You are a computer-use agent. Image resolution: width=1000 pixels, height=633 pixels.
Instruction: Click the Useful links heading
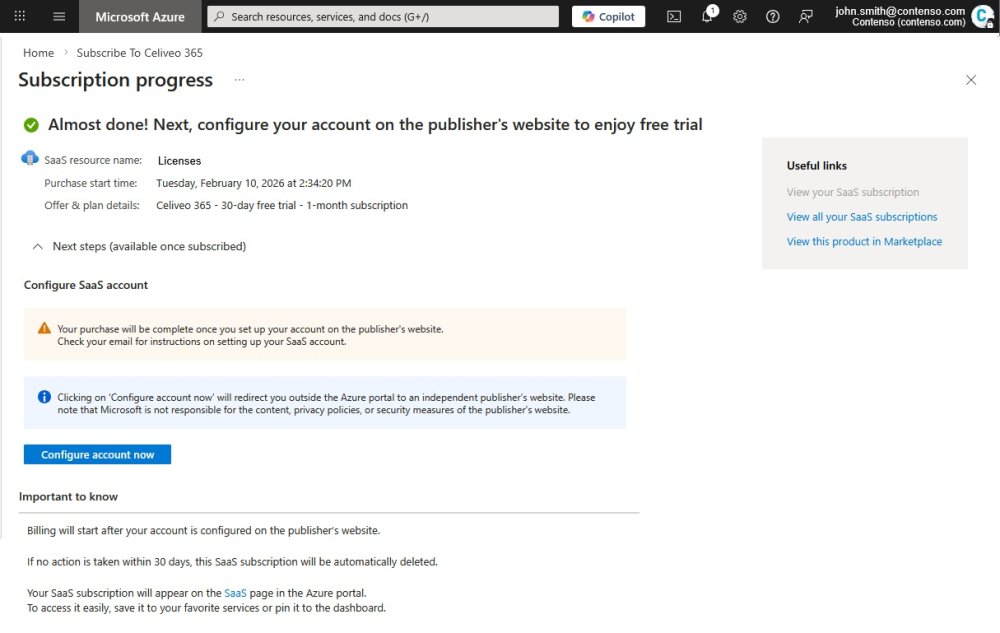coord(816,166)
